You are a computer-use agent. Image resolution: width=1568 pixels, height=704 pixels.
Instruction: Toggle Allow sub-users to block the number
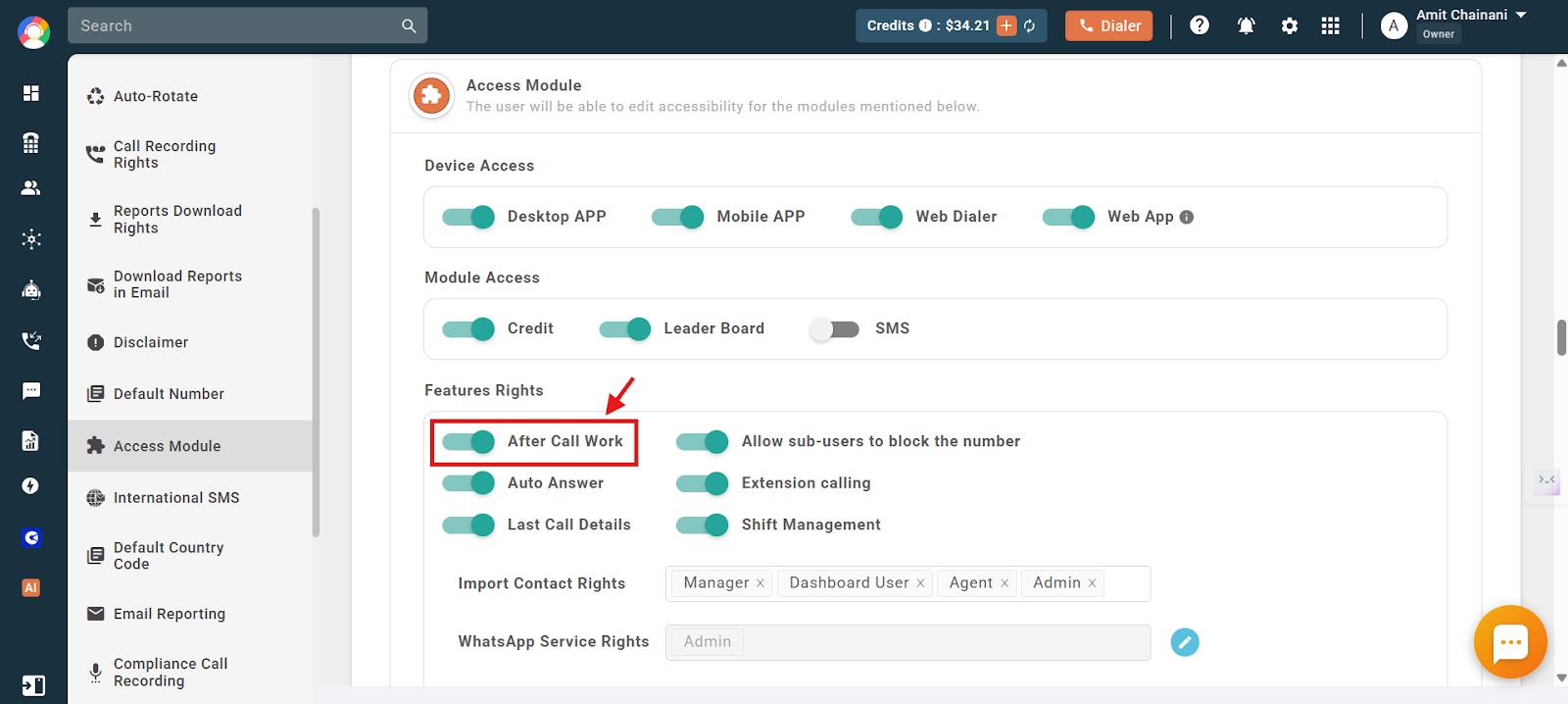(x=703, y=442)
